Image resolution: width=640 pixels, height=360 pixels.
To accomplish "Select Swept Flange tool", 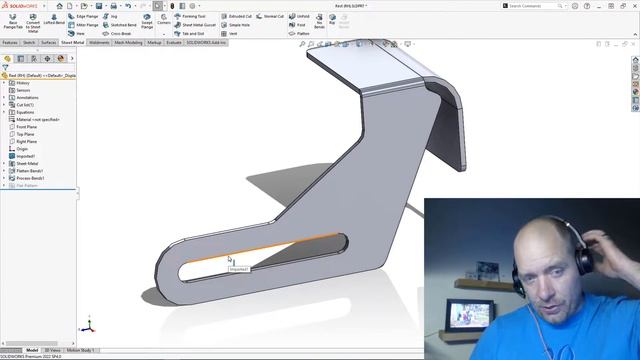I will (x=147, y=21).
